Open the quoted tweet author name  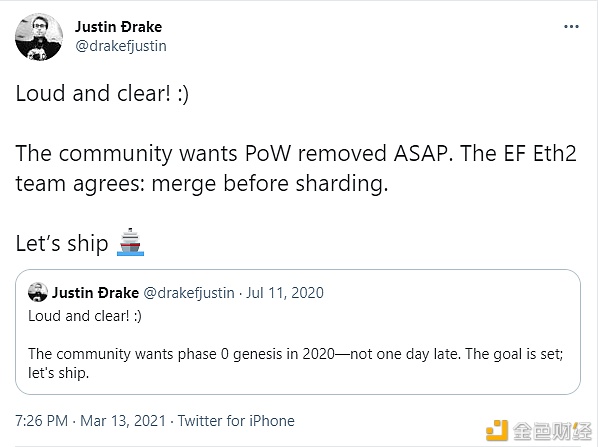coord(95,293)
